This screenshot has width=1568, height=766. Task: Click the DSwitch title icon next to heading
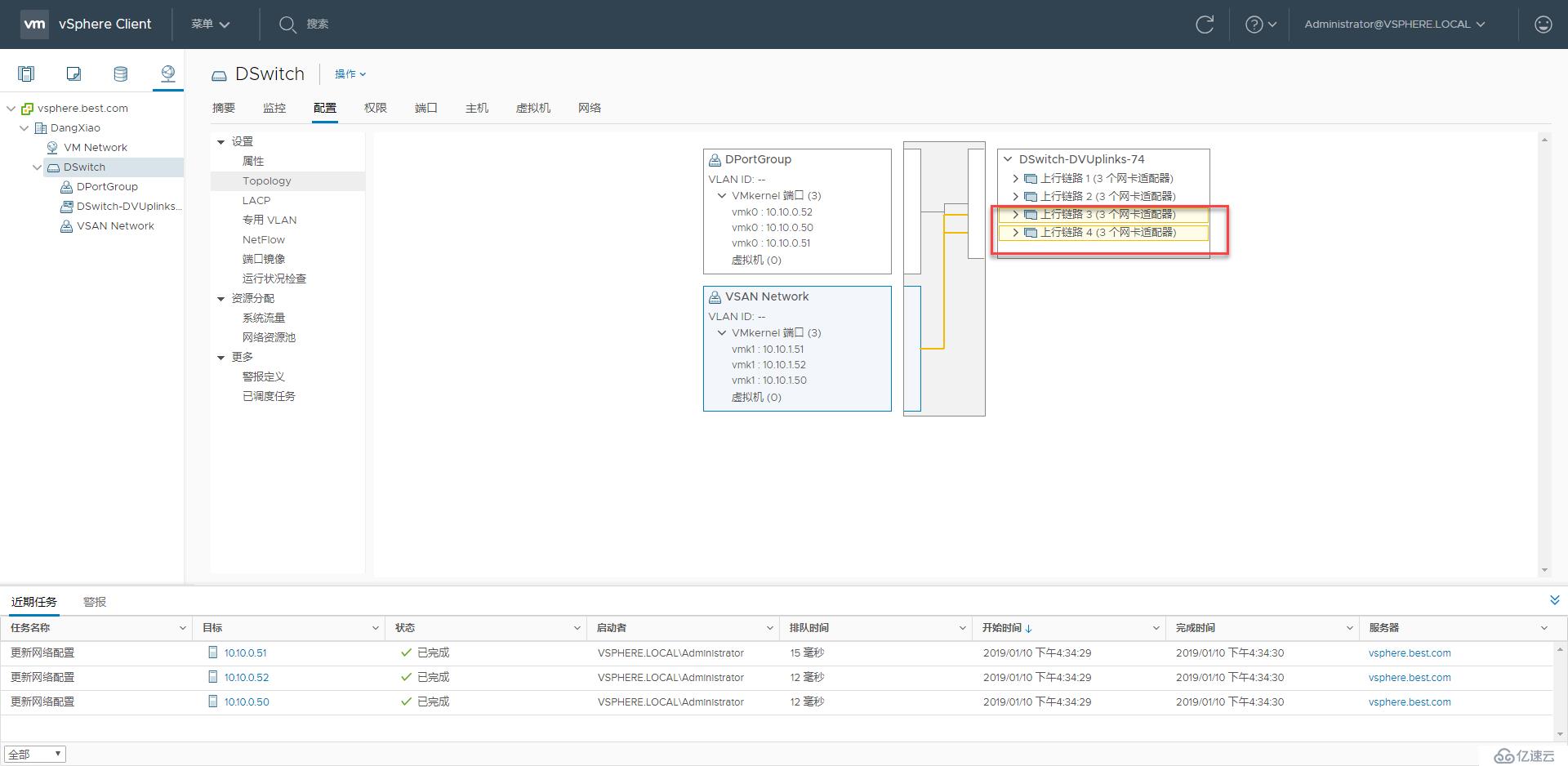coord(219,75)
